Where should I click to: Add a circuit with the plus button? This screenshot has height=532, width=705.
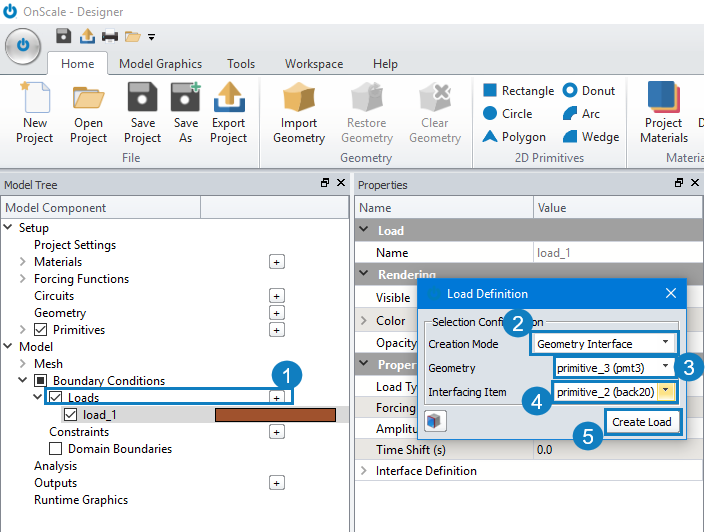[277, 296]
